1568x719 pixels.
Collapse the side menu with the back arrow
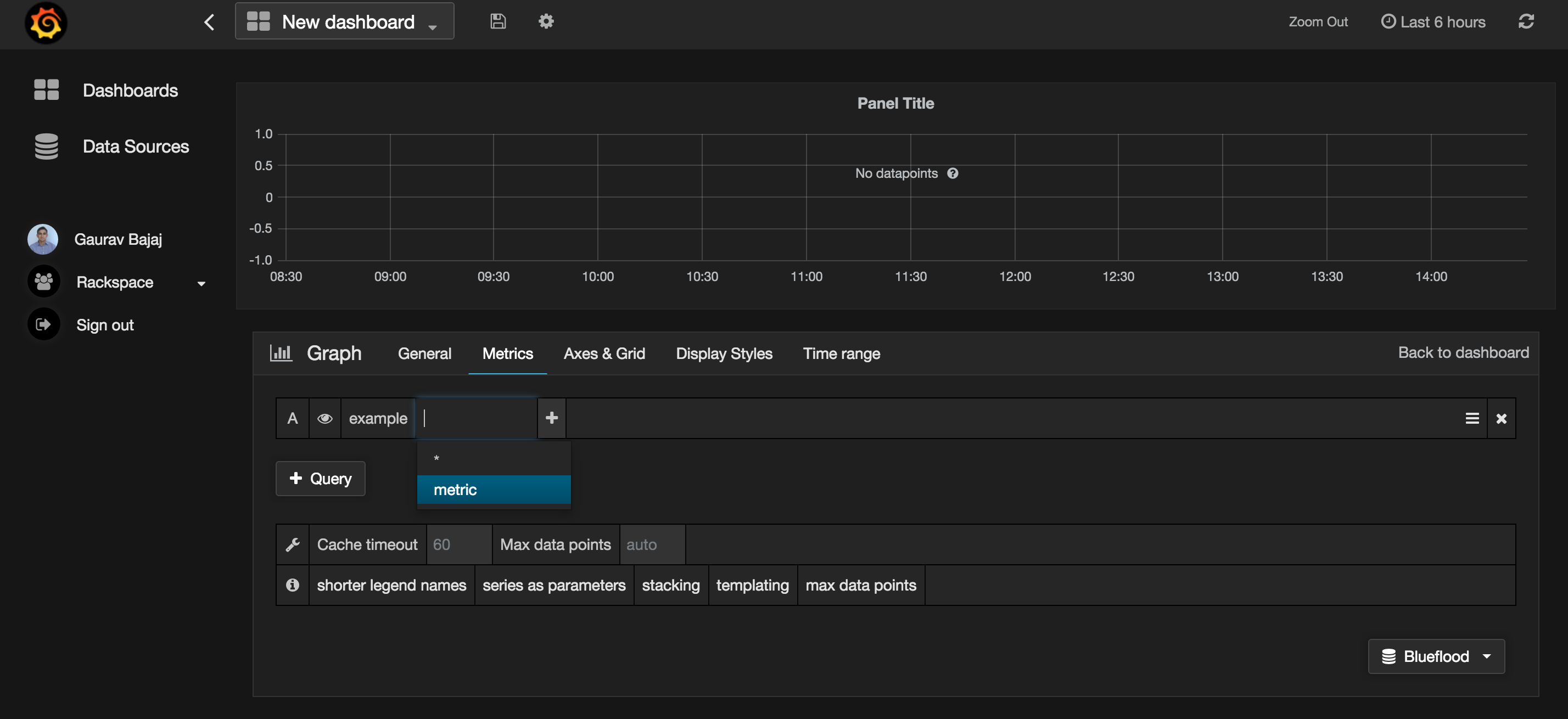coord(209,23)
